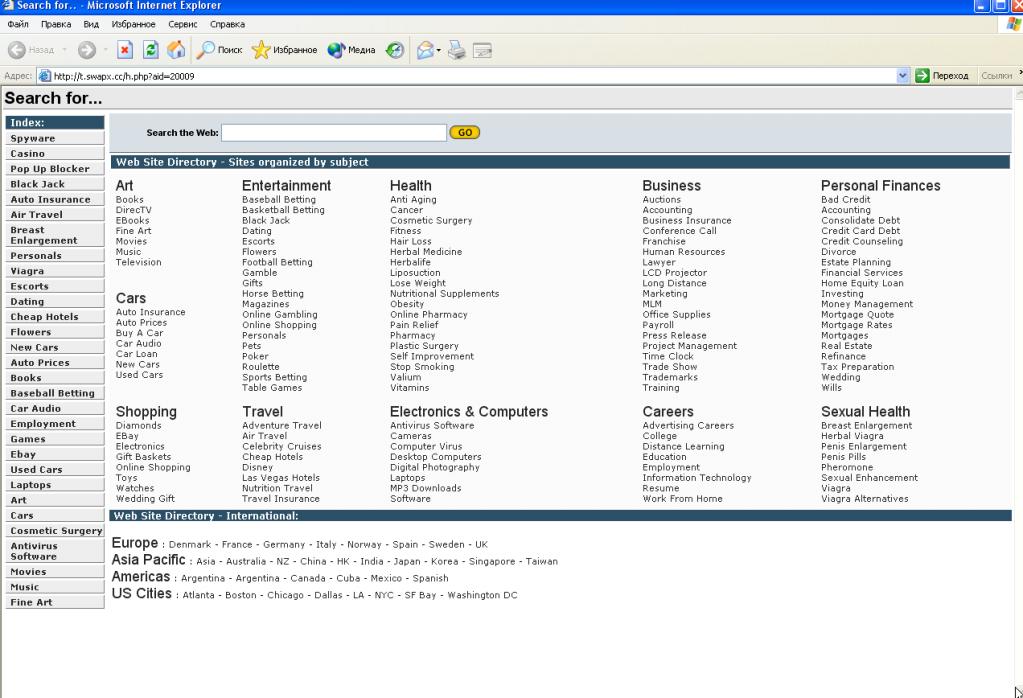Screen dimensions: 1023x698
Task: Open the History clock icon
Action: 395,50
